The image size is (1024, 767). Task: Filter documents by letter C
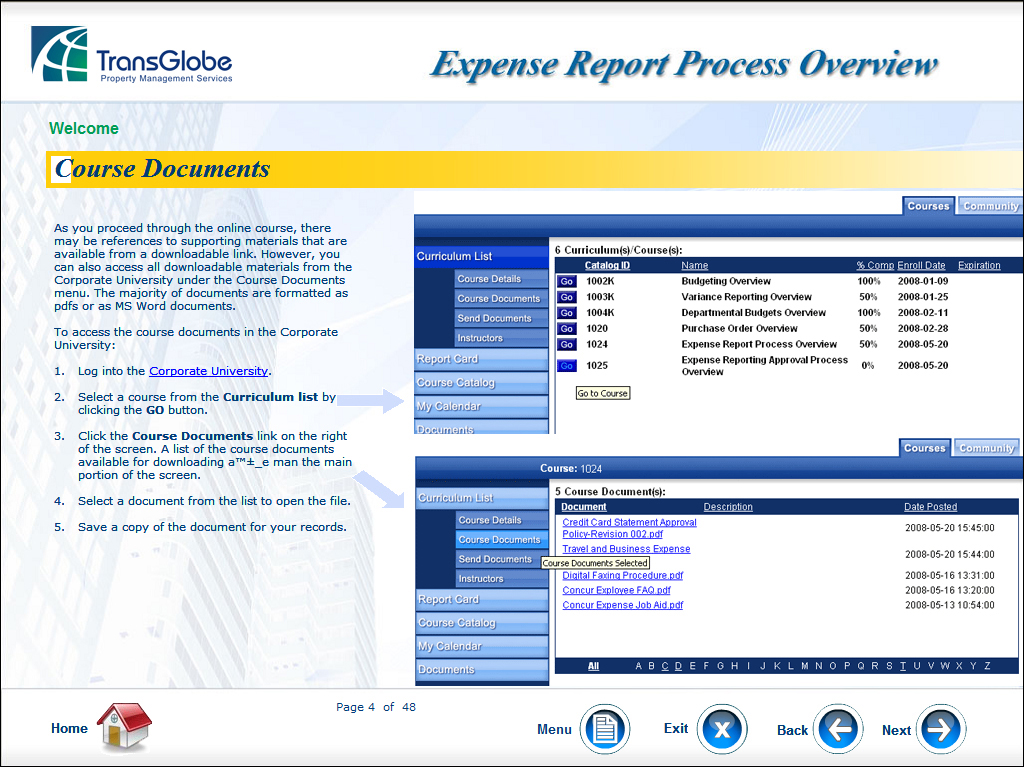point(665,666)
